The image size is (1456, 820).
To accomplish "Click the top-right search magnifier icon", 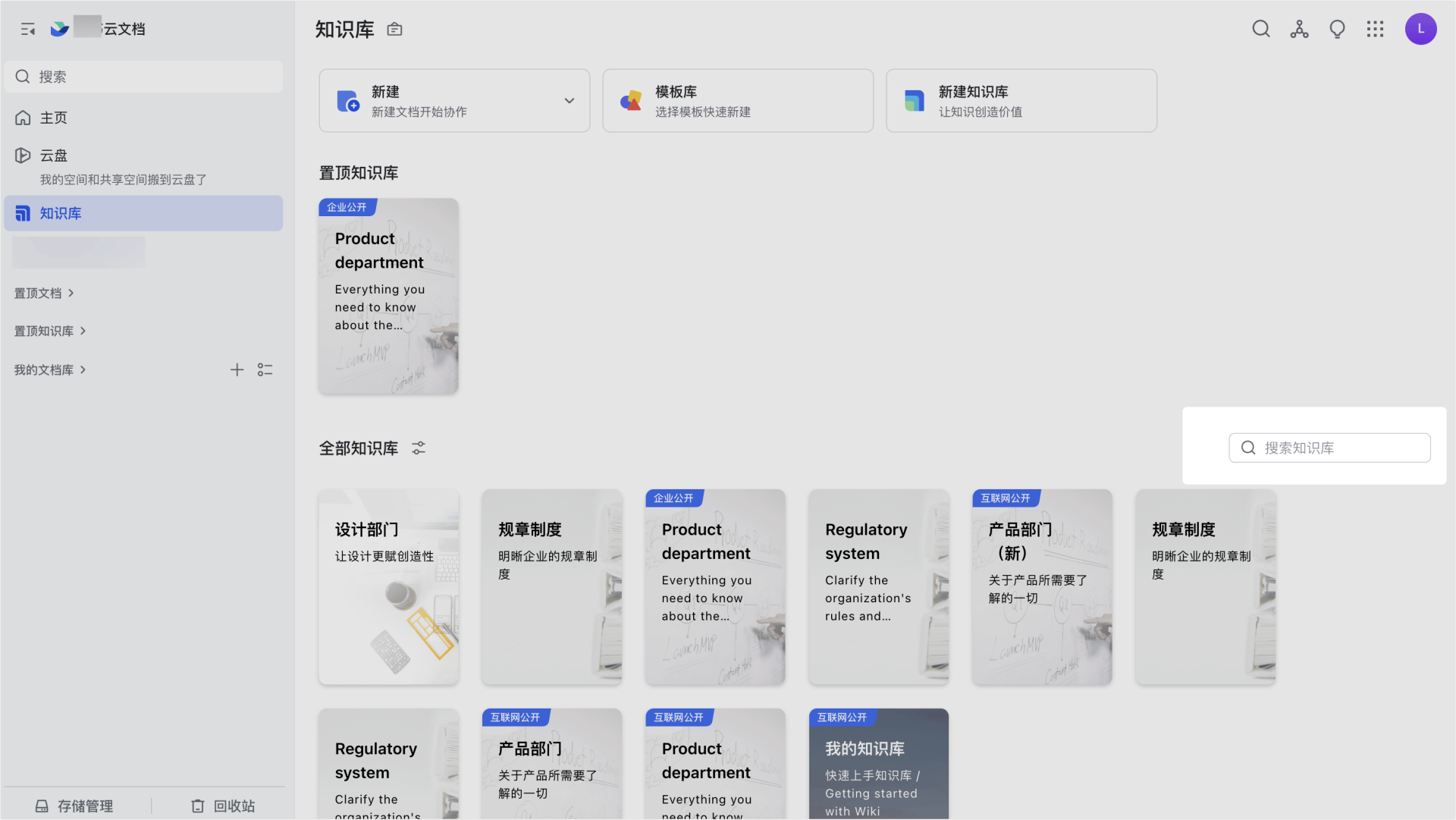I will click(x=1260, y=29).
